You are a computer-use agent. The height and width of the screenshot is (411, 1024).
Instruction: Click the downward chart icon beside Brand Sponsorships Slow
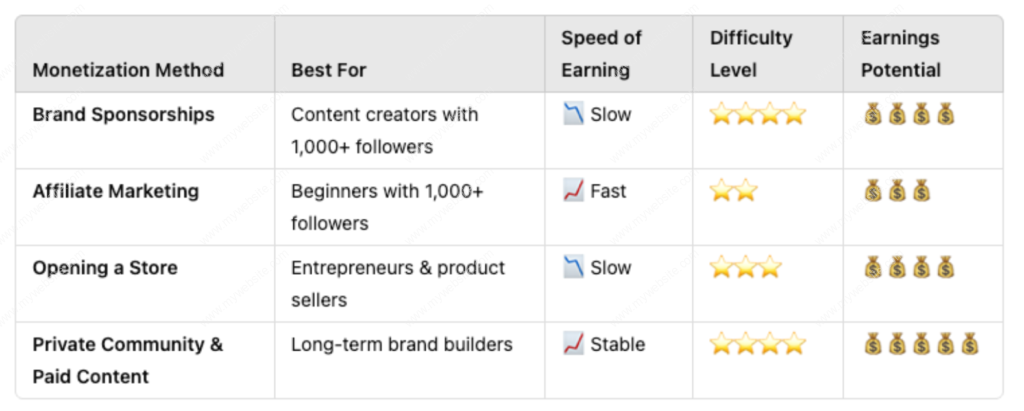coord(573,114)
